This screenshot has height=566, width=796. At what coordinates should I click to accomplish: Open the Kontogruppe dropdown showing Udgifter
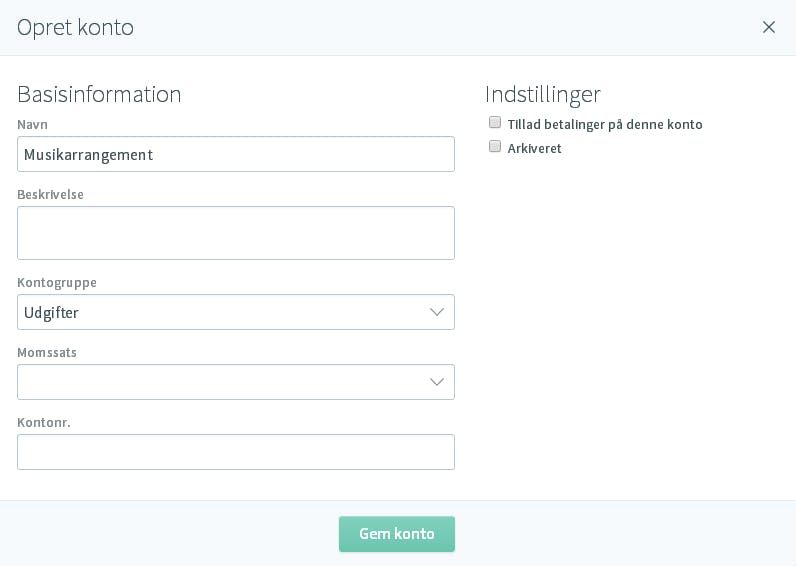click(x=236, y=312)
